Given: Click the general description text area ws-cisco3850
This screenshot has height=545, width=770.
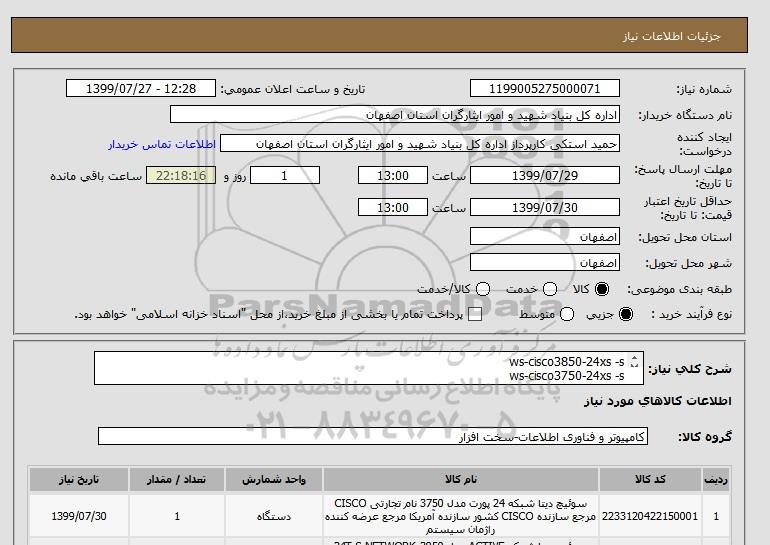Looking at the screenshot, I should [369, 368].
